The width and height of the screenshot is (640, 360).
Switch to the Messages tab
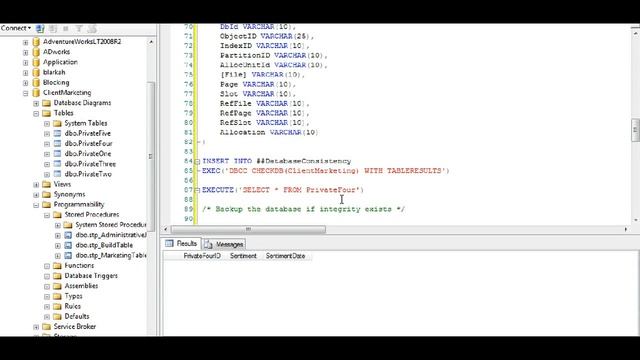[224, 244]
